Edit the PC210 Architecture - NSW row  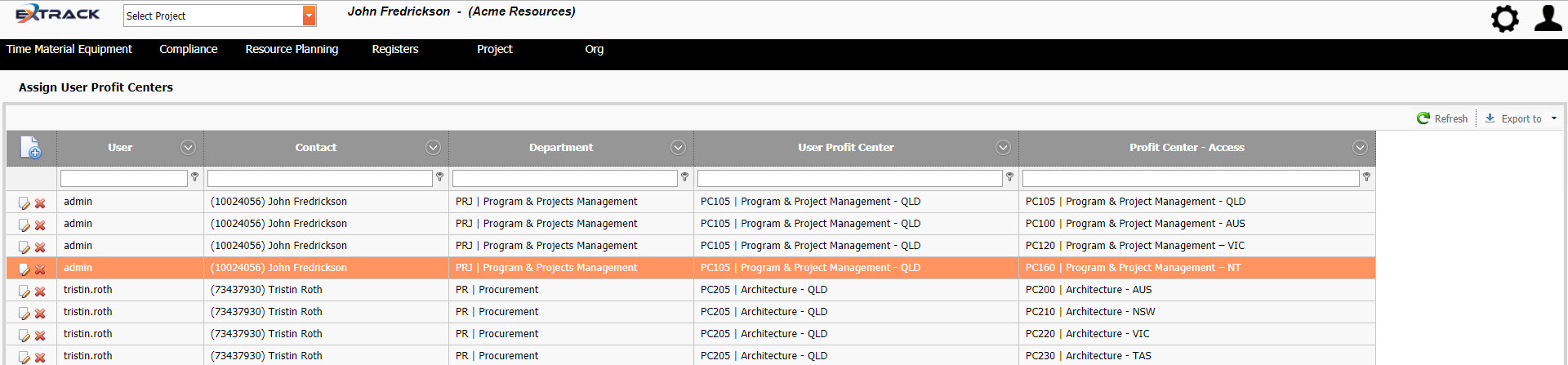point(24,314)
